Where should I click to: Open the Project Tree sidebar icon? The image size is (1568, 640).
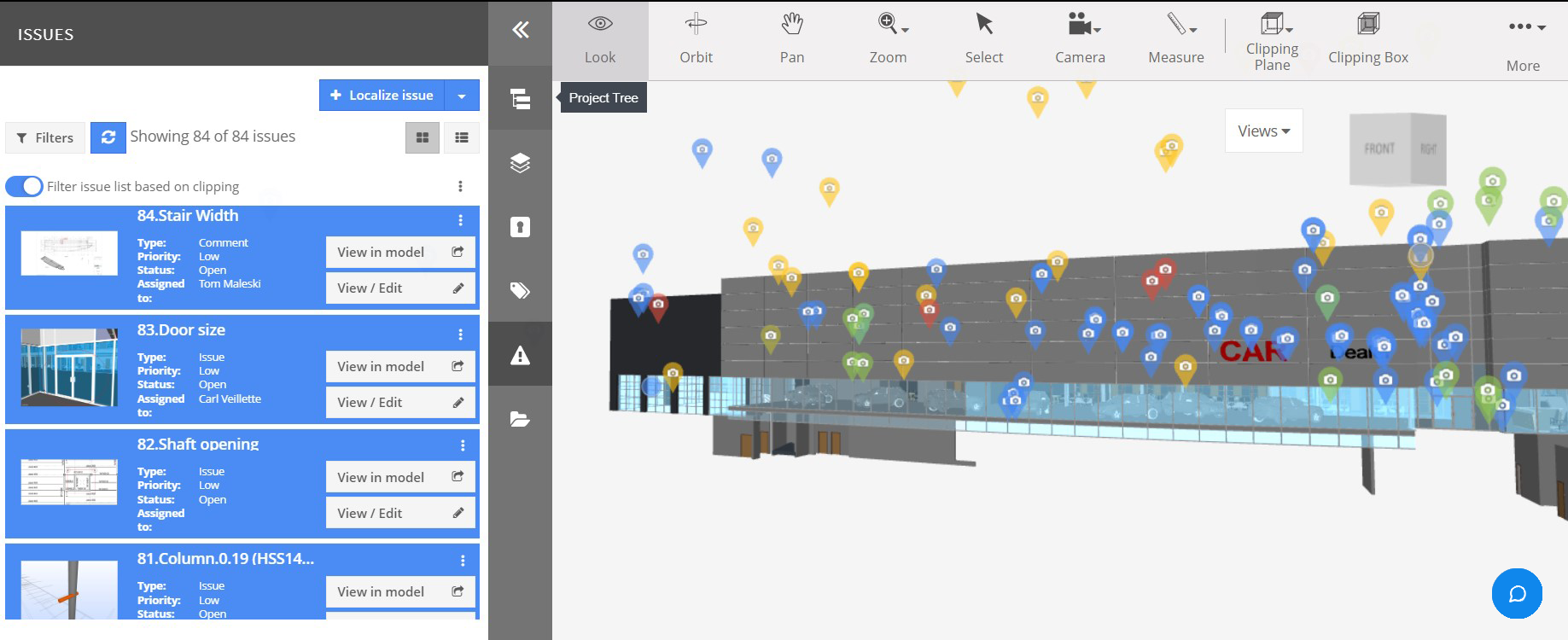pos(520,98)
